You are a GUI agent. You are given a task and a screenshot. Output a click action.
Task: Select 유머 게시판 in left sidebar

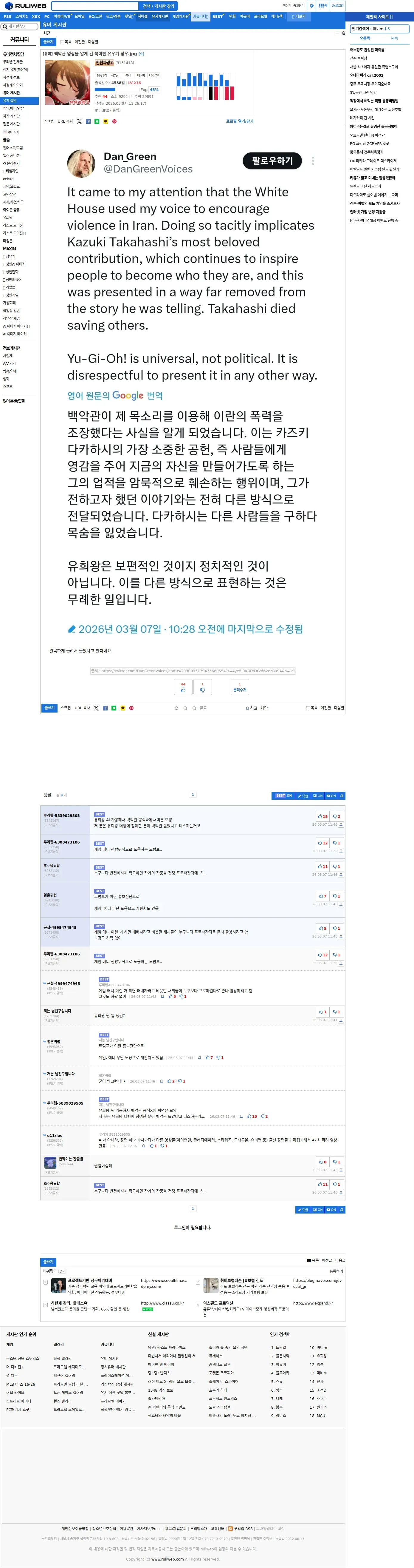coord(12,92)
